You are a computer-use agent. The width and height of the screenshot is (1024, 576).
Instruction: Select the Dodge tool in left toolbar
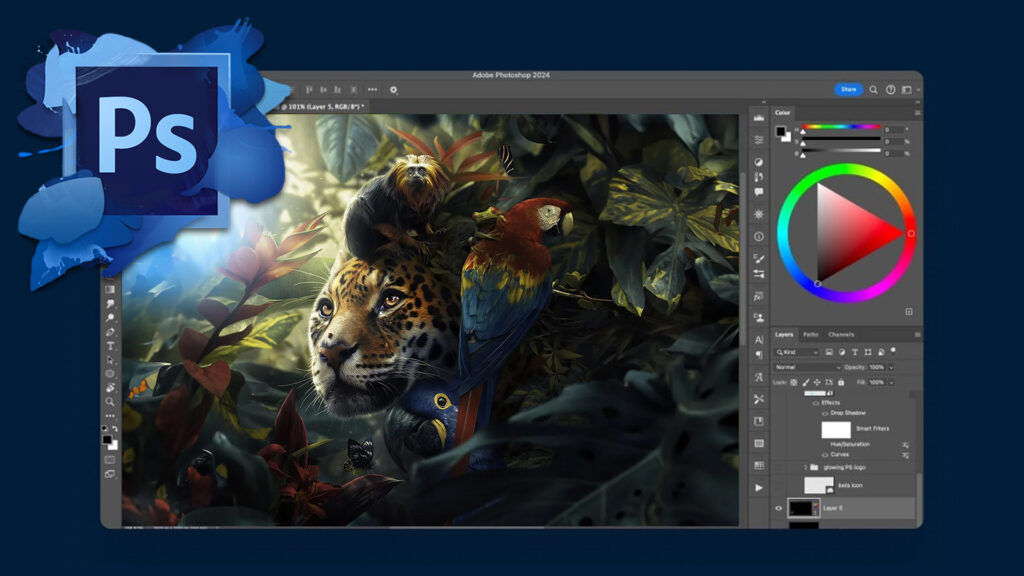pyautogui.click(x=110, y=318)
